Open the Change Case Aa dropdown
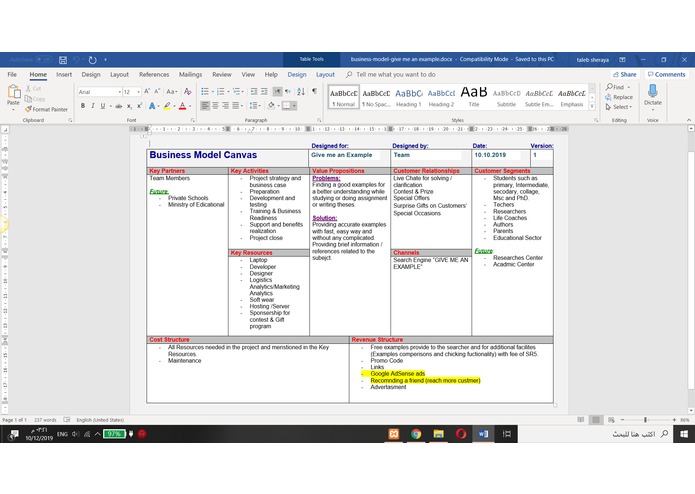 coord(172,92)
